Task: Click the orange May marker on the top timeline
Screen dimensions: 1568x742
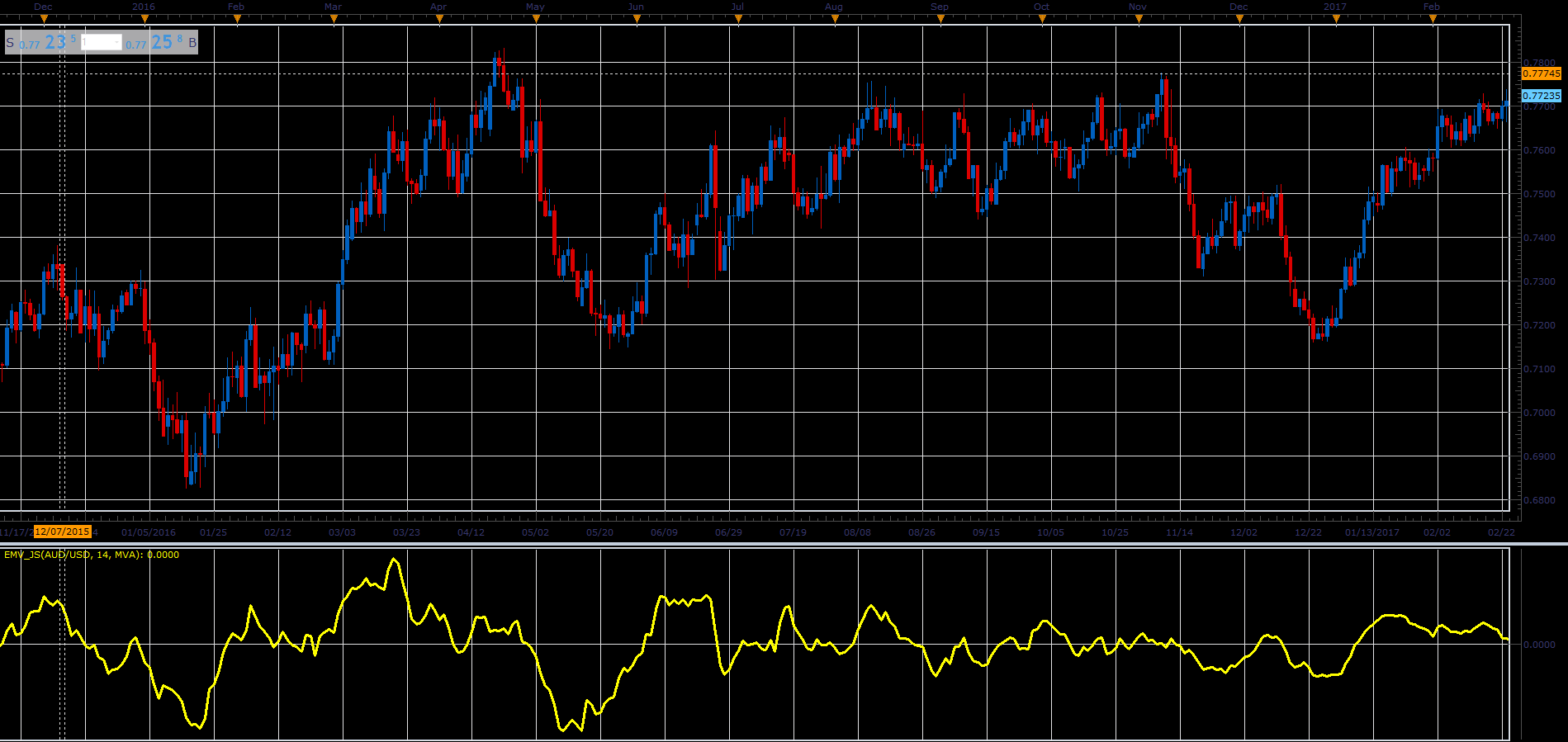Action: click(x=537, y=19)
